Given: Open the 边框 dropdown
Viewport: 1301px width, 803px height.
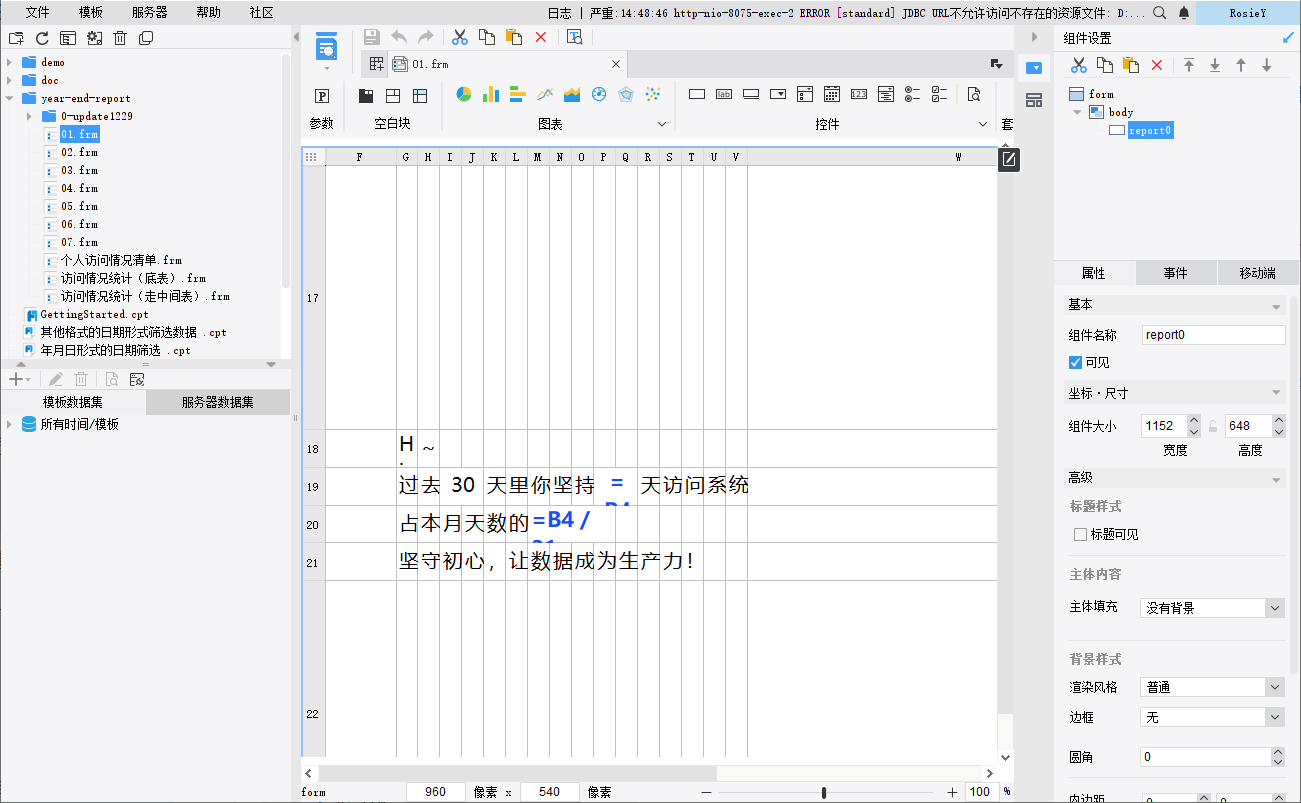Looking at the screenshot, I should click(1274, 717).
